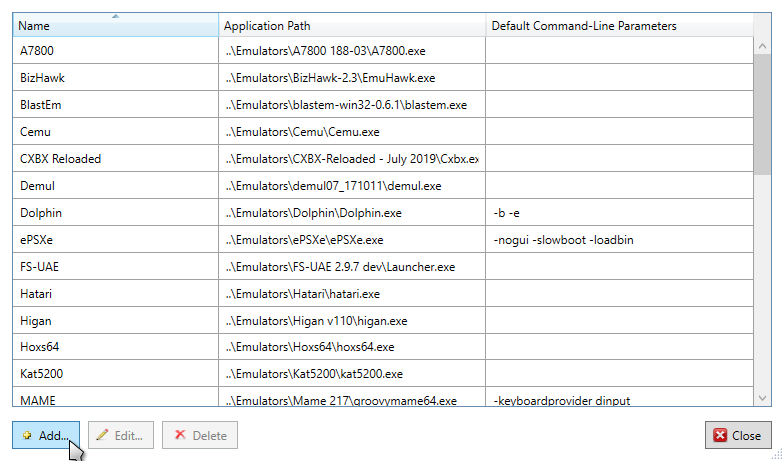784x461 pixels.
Task: Select the FS-UAE emulator row
Action: [383, 266]
